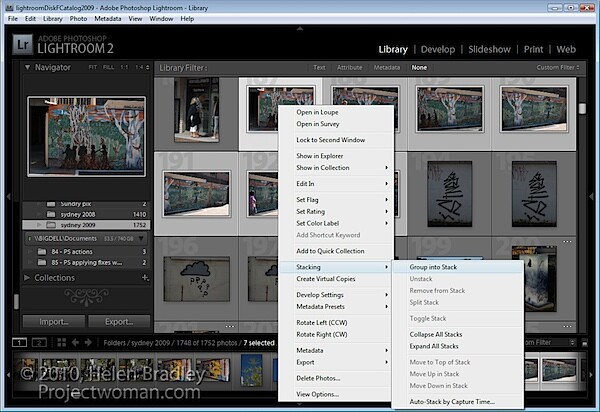Select Attribute library filter
This screenshot has height=412, width=600.
click(x=349, y=67)
